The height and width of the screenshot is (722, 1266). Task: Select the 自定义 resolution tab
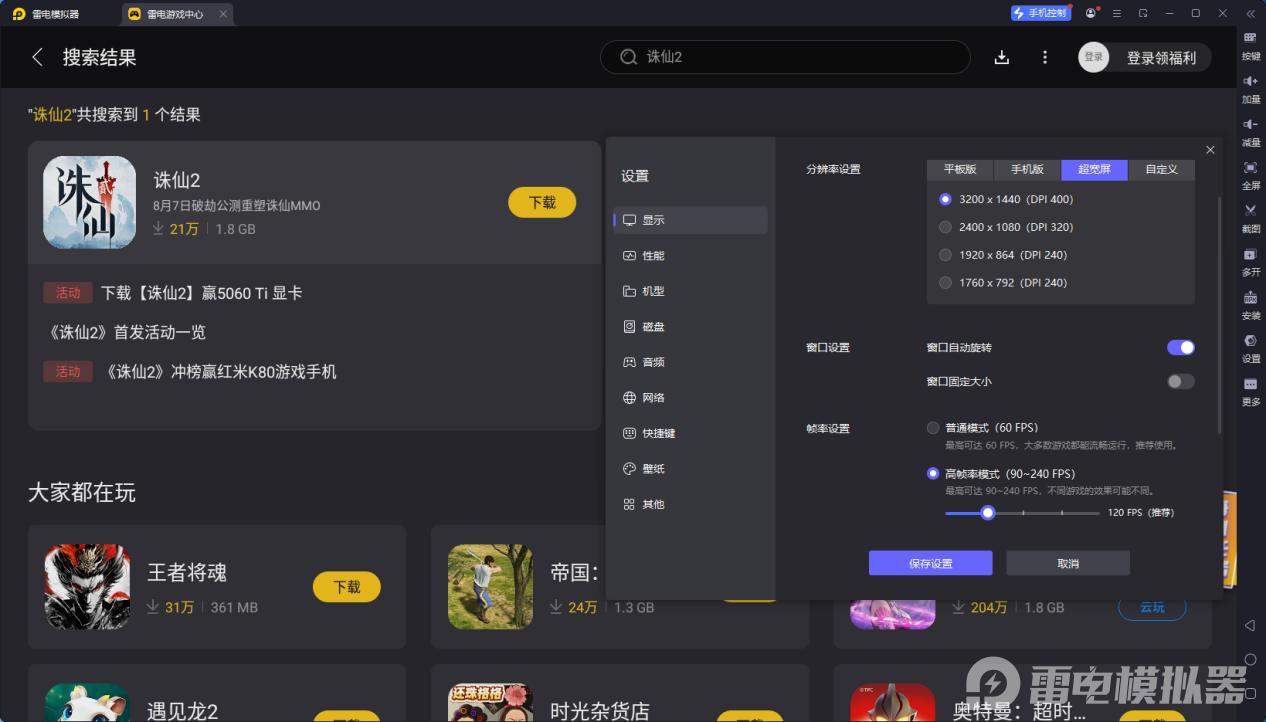point(1161,169)
